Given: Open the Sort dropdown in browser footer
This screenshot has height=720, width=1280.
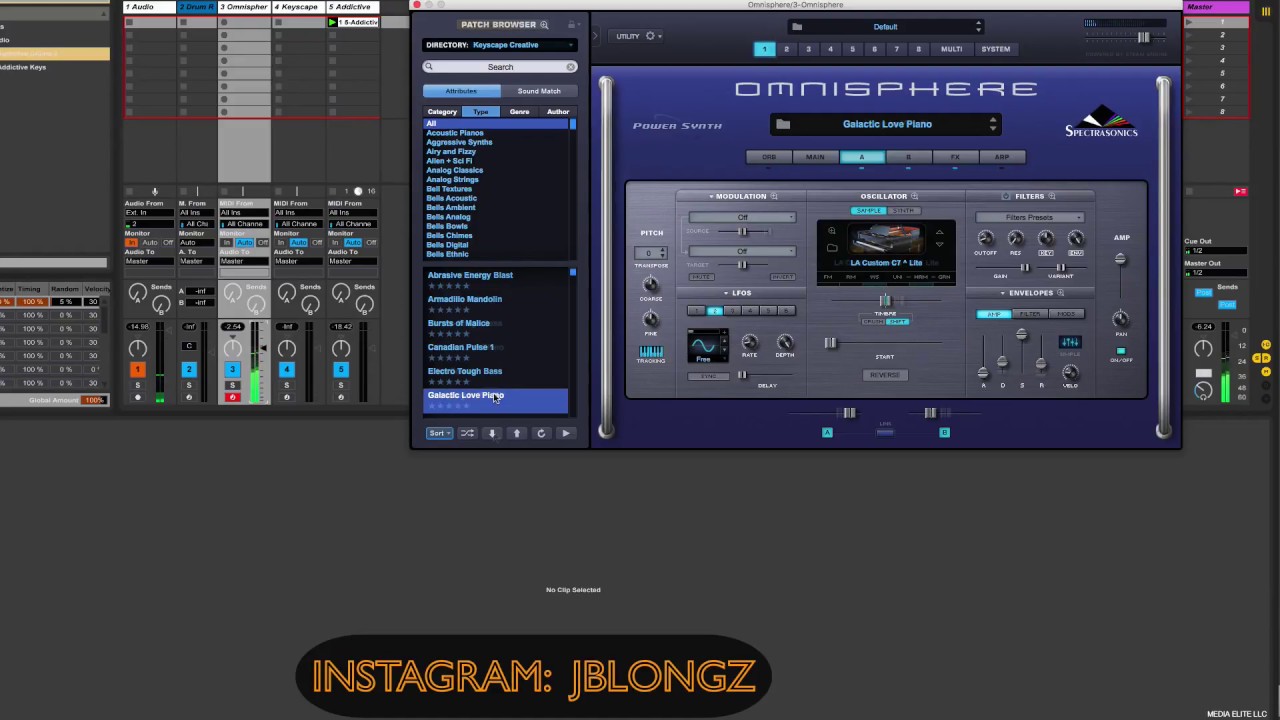Looking at the screenshot, I should 439,433.
